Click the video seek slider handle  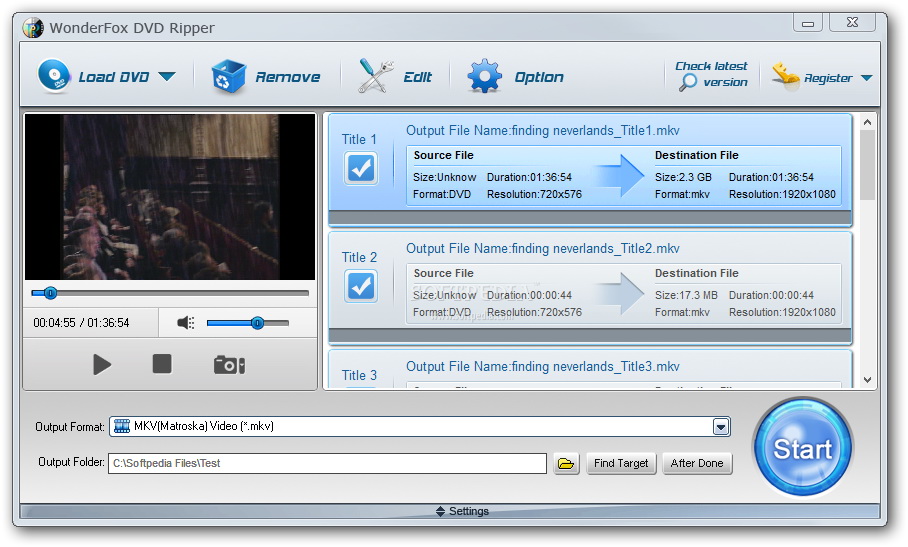50,293
